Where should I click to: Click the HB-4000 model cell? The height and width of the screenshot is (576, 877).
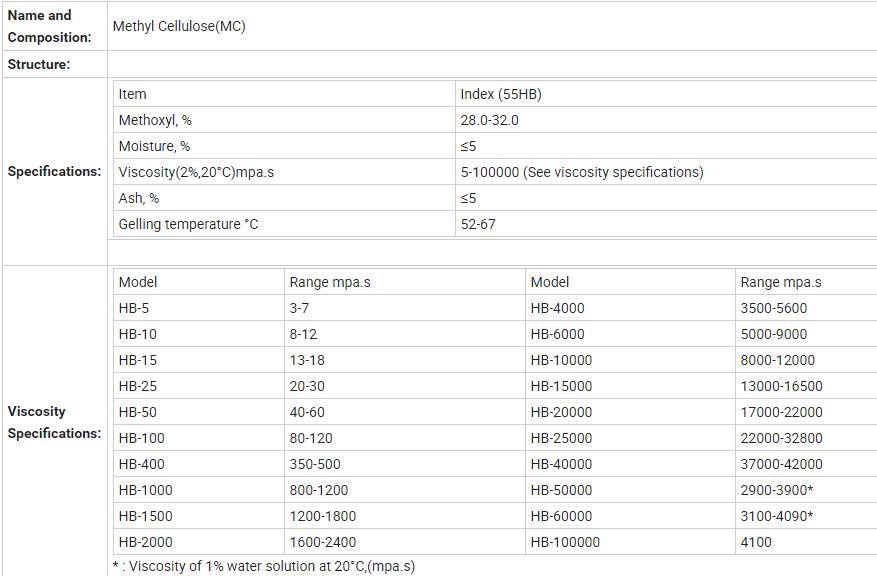(557, 308)
